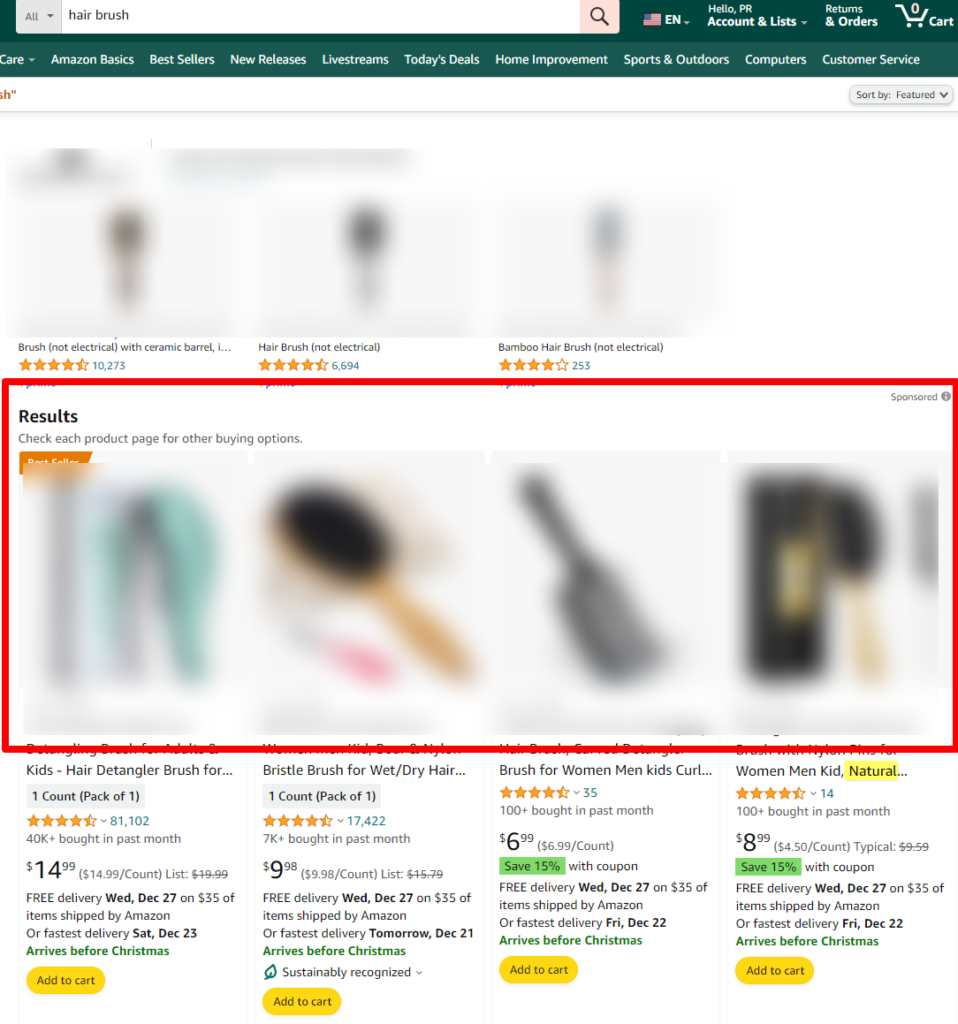
Task: Click the Sustainably recognized leaf icon
Action: 270,972
